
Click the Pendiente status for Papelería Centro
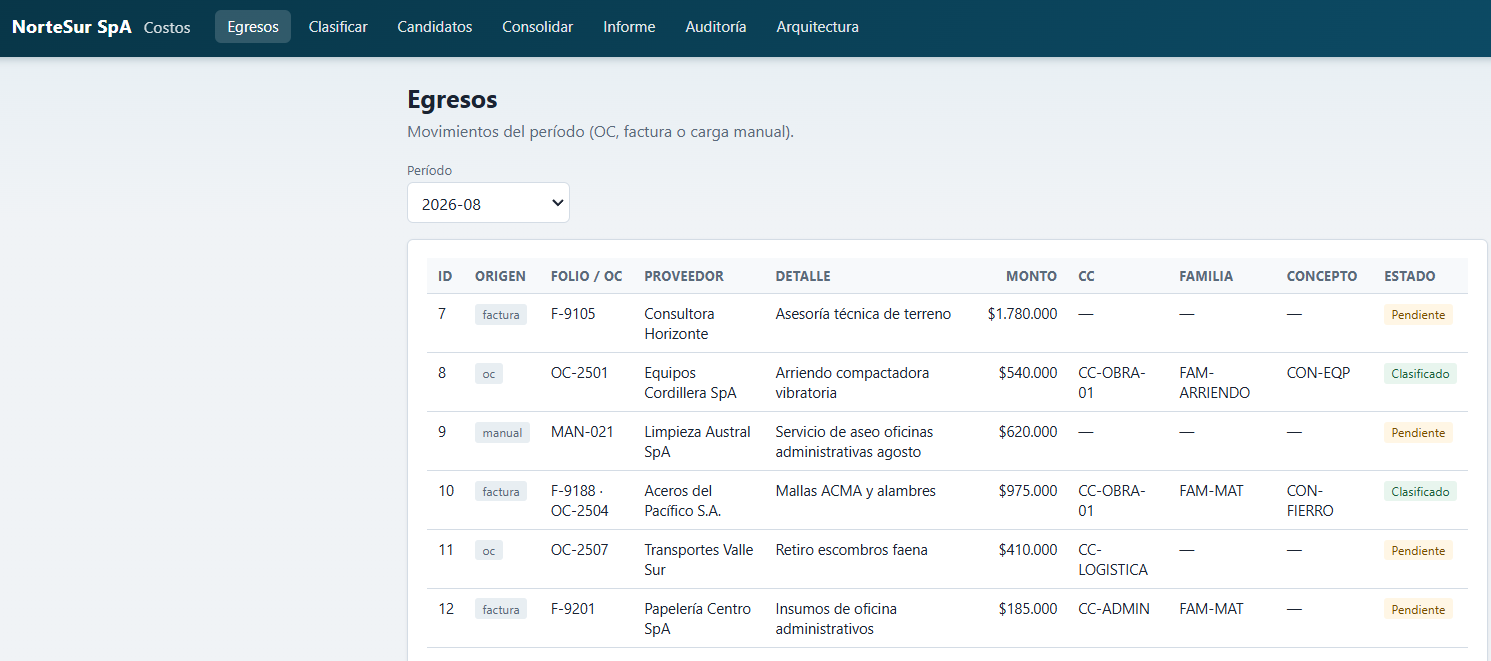(x=1418, y=610)
